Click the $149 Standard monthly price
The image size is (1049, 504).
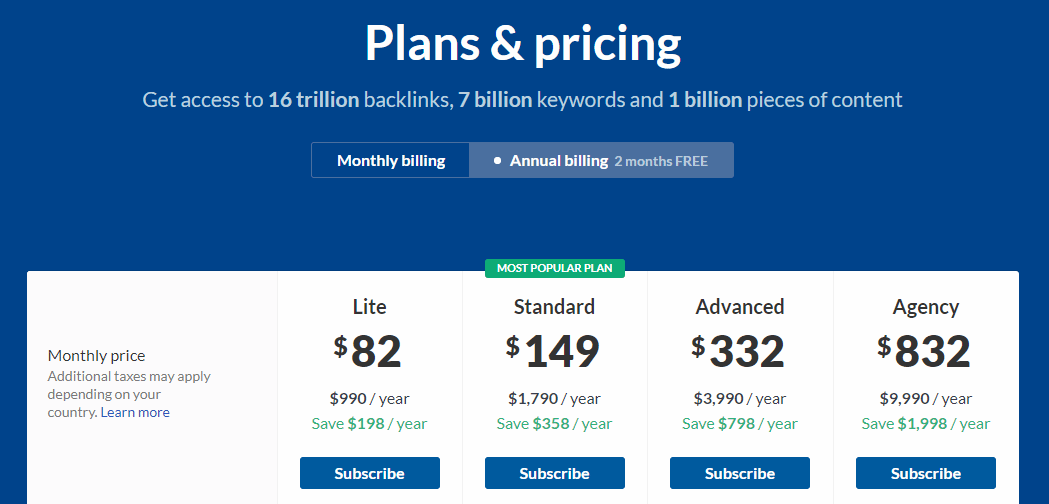click(553, 351)
